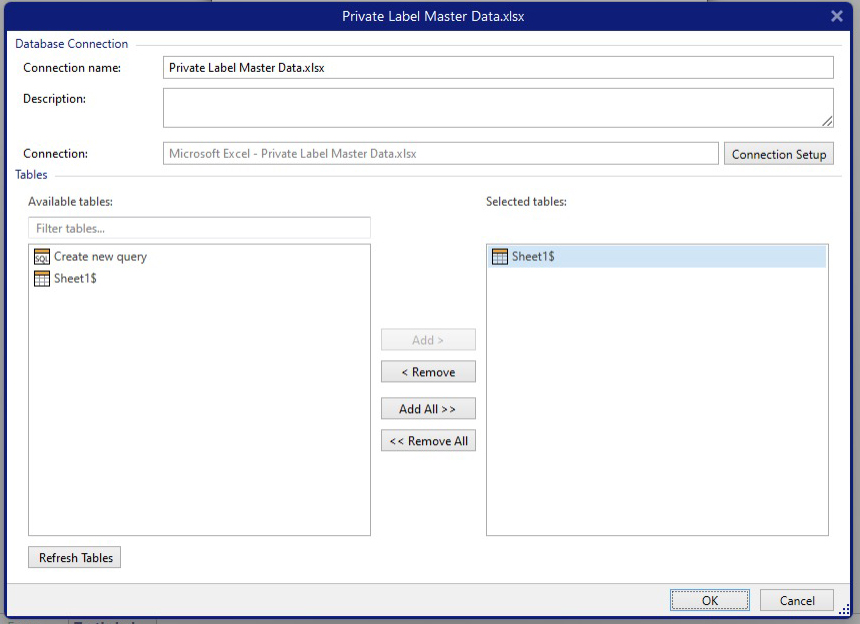
Task: Confirm the dialog with OK
Action: tap(710, 600)
